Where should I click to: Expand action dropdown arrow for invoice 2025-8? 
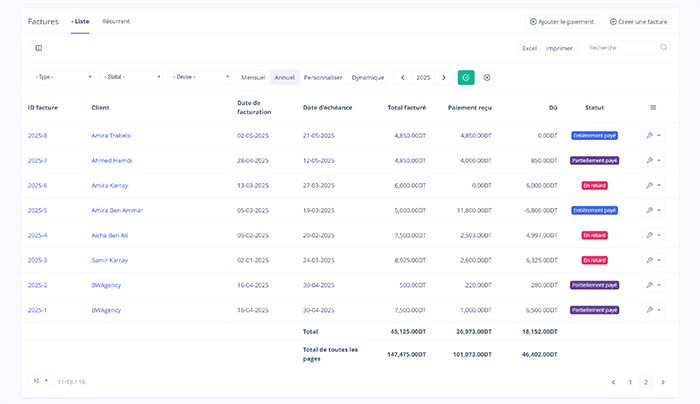(x=659, y=135)
